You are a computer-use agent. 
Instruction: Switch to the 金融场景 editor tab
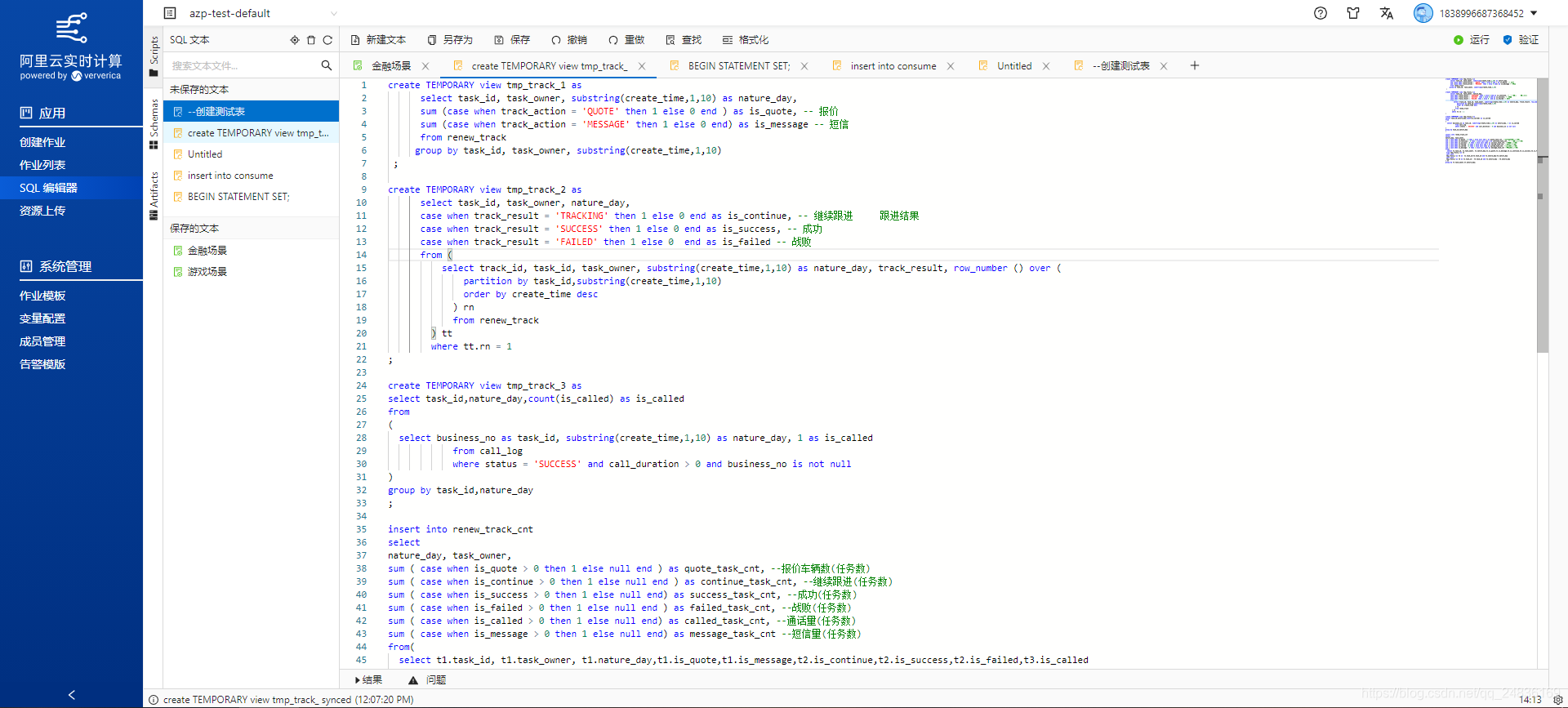[391, 66]
